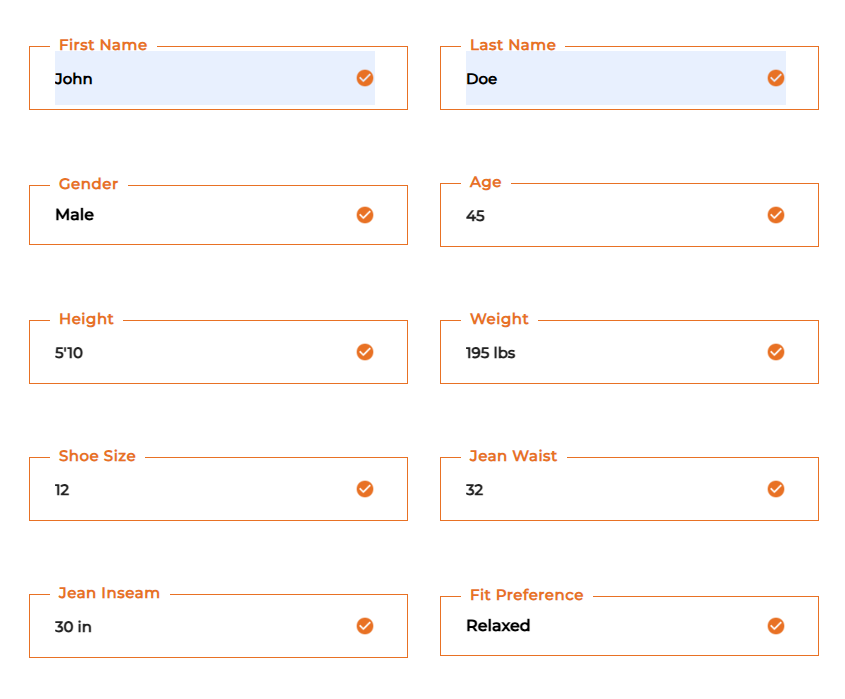Screen dimensions: 845x699
Task: Click the Jean Inseam checkmark icon
Action: (x=365, y=626)
